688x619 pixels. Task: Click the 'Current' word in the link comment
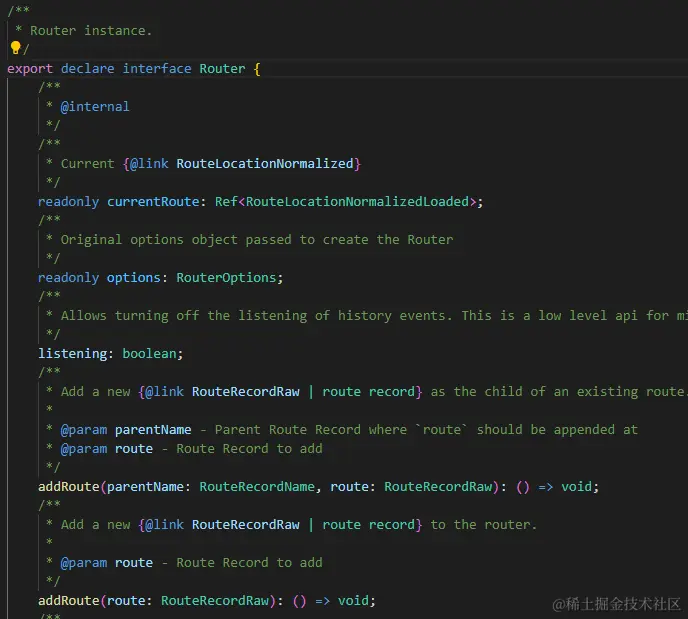tap(87, 164)
